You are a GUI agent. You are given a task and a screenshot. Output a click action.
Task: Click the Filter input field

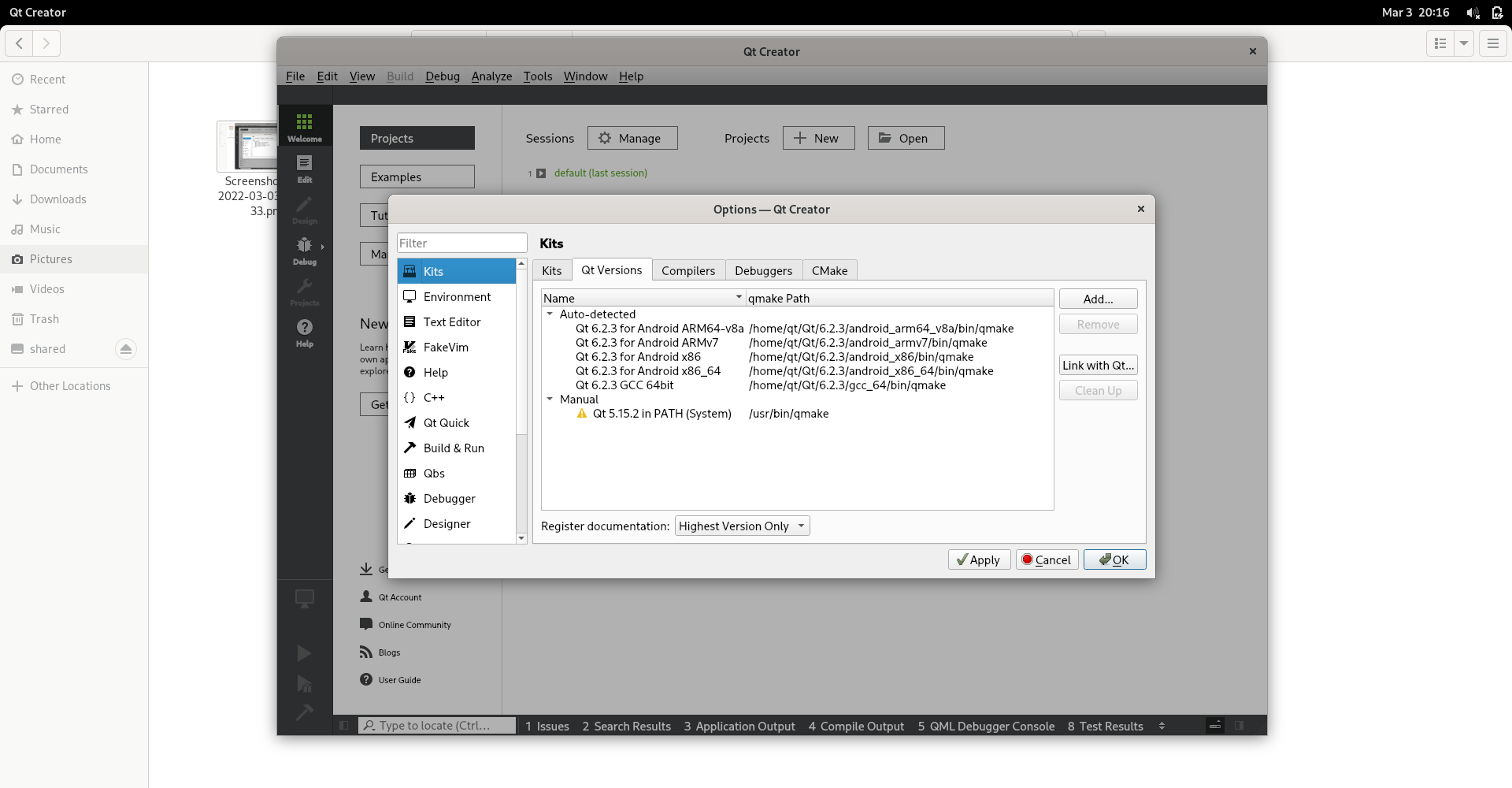(462, 243)
